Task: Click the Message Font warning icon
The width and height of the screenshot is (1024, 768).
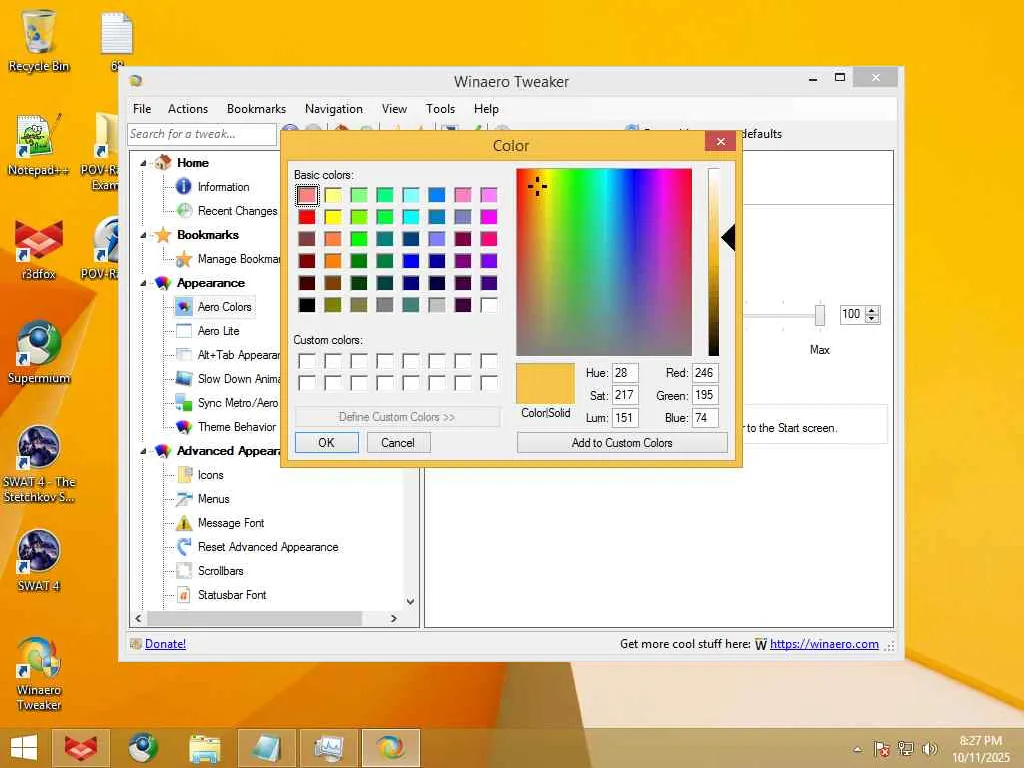Action: point(184,523)
